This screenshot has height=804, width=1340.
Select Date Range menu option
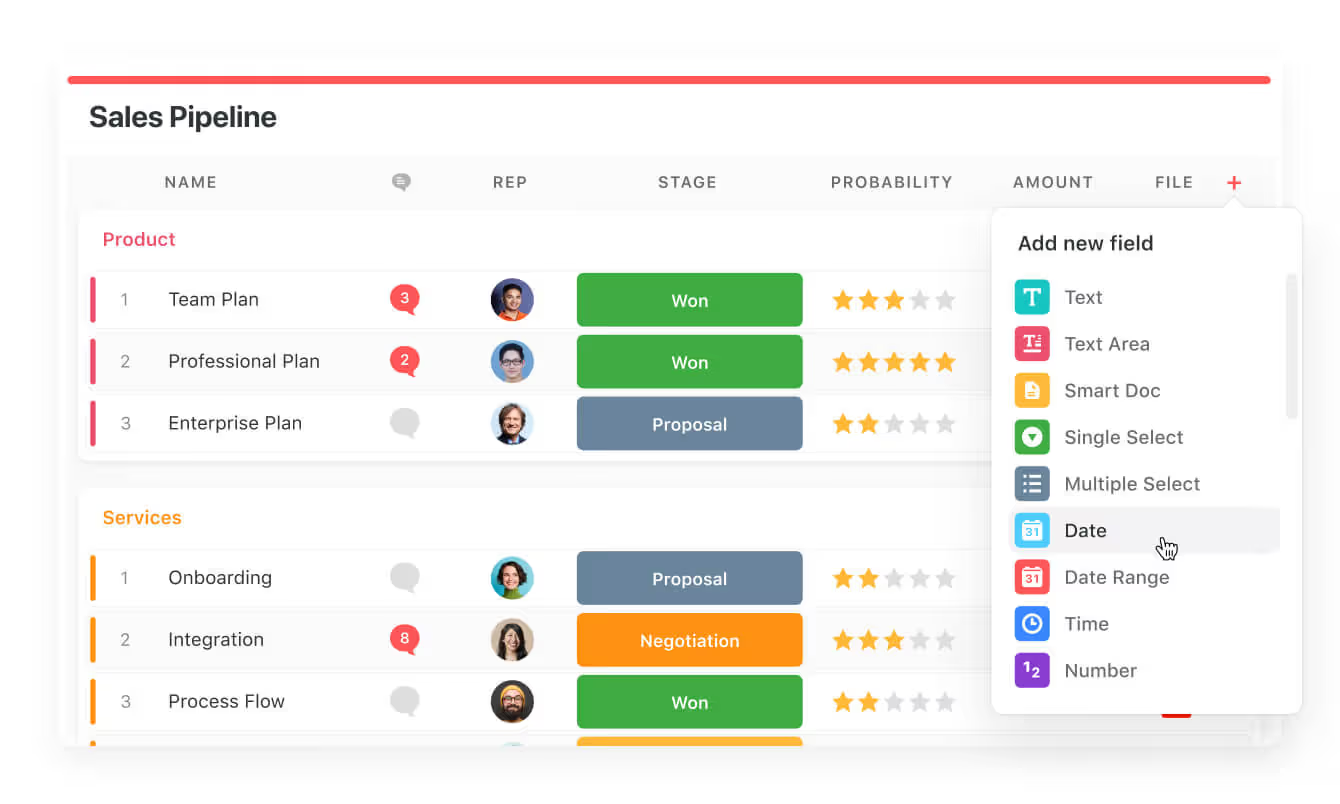coord(1116,577)
